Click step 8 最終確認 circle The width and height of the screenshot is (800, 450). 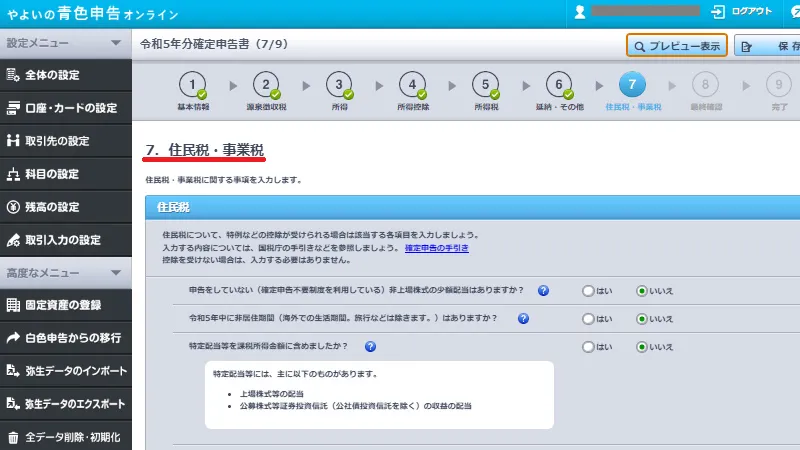(705, 84)
